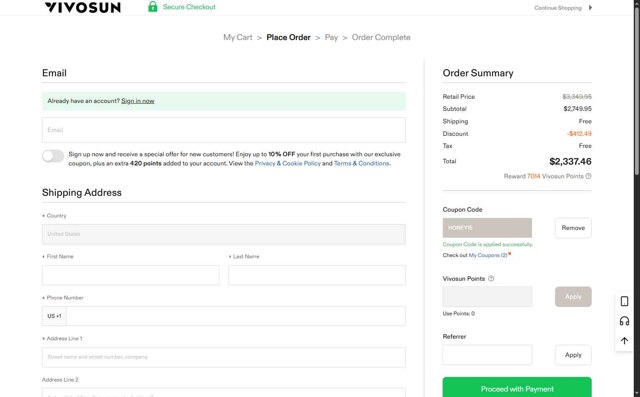The height and width of the screenshot is (397, 640).
Task: Select the Place Order step
Action: [289, 37]
